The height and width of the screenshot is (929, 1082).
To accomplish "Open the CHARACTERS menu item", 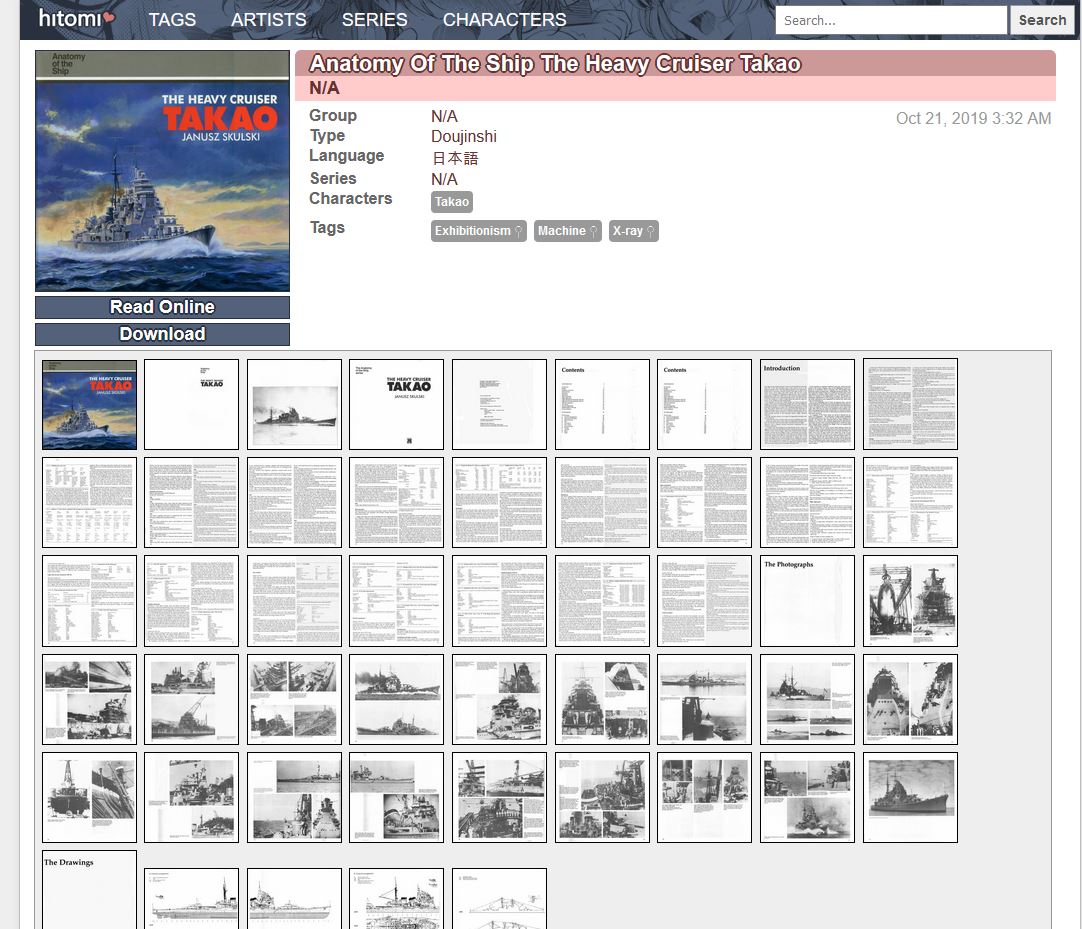I will coord(504,20).
